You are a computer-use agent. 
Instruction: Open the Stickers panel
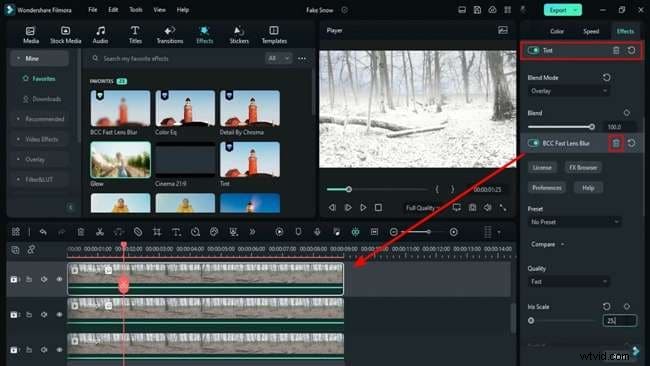(239, 35)
